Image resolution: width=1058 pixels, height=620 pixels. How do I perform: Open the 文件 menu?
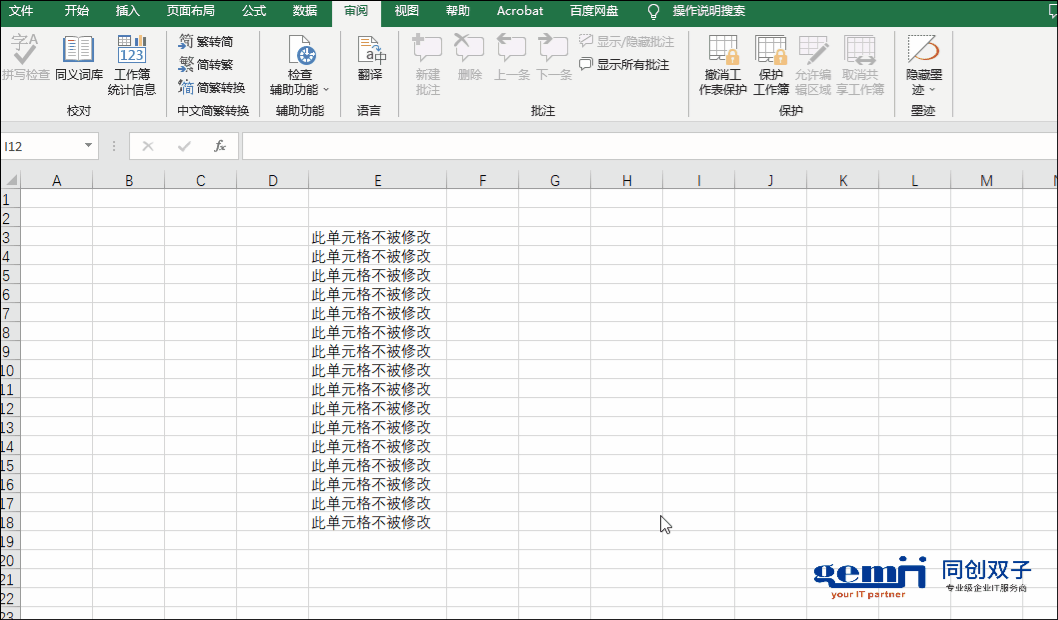(x=21, y=11)
